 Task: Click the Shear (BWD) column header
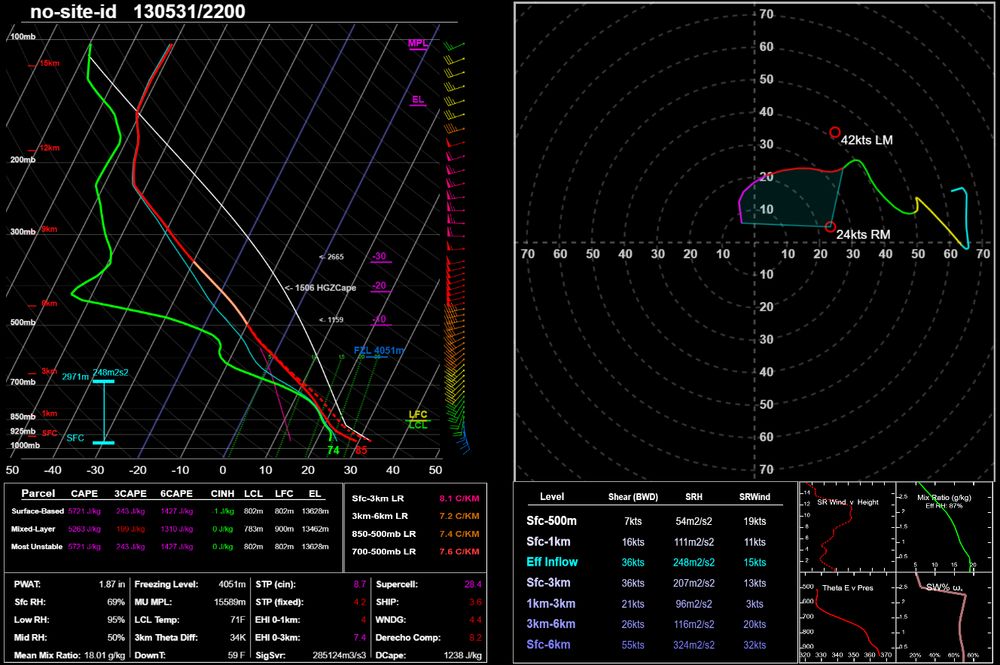coord(633,497)
